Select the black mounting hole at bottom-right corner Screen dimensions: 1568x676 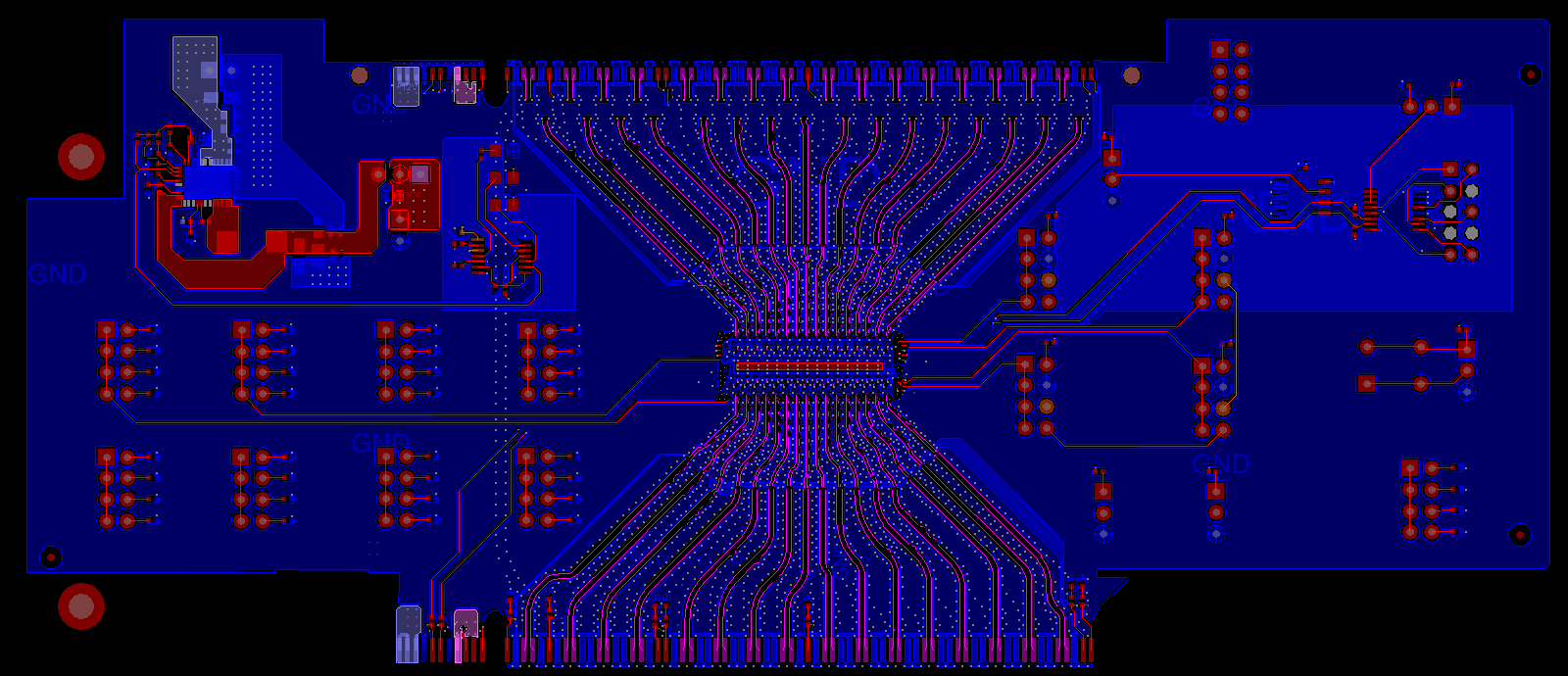1519,535
